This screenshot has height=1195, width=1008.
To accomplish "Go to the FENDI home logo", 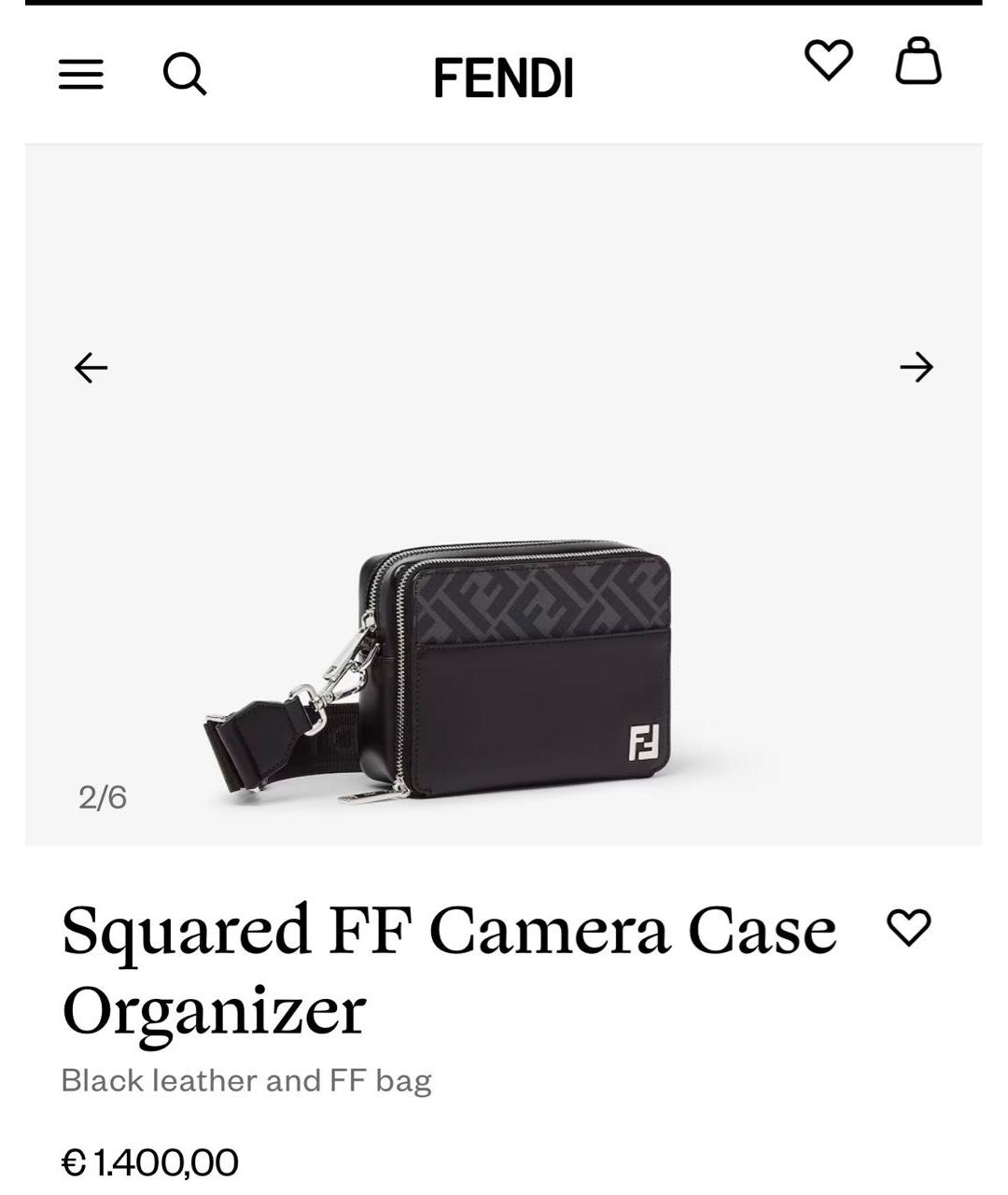I will pos(503,77).
